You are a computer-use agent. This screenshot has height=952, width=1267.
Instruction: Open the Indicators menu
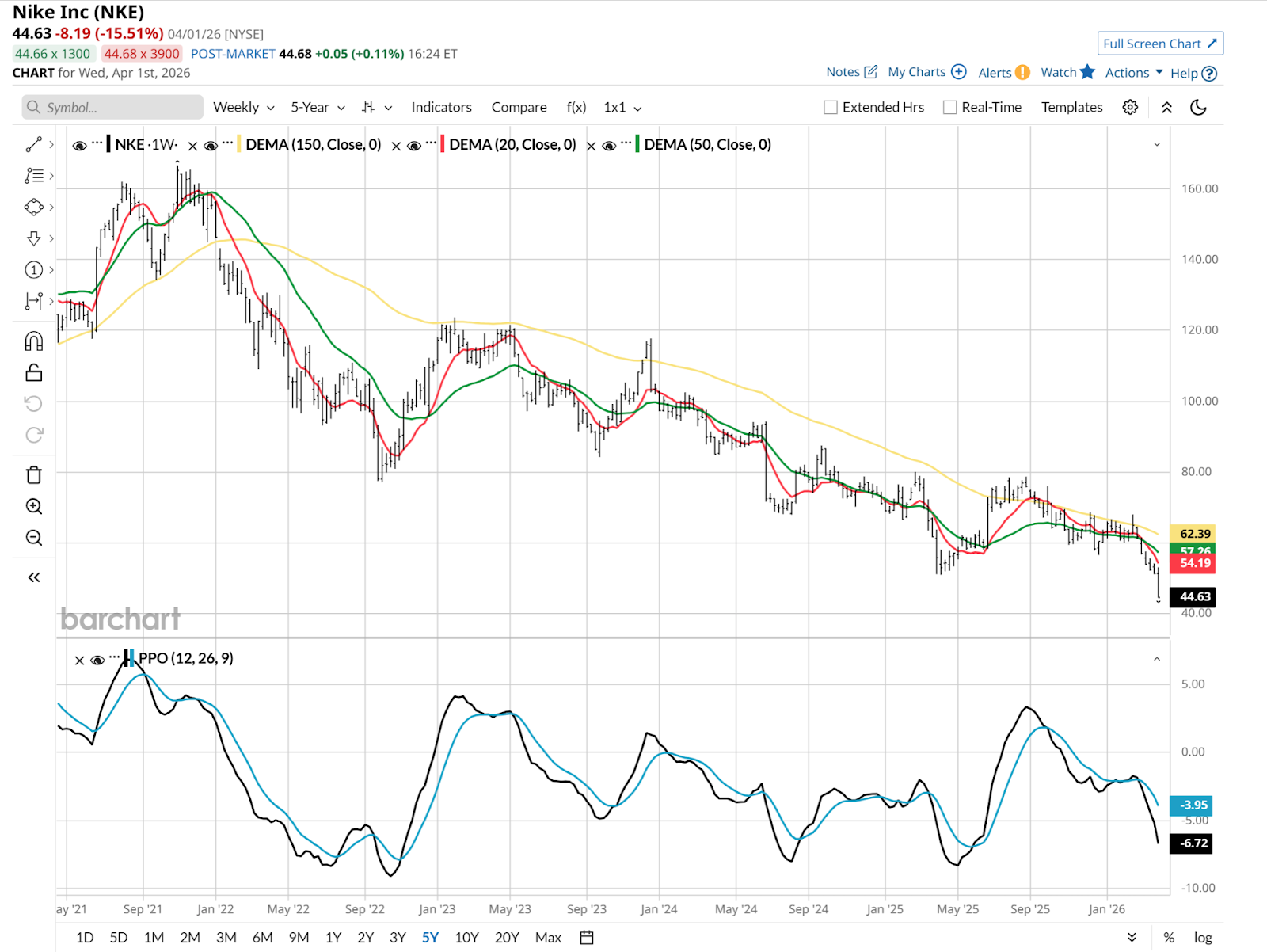[441, 107]
